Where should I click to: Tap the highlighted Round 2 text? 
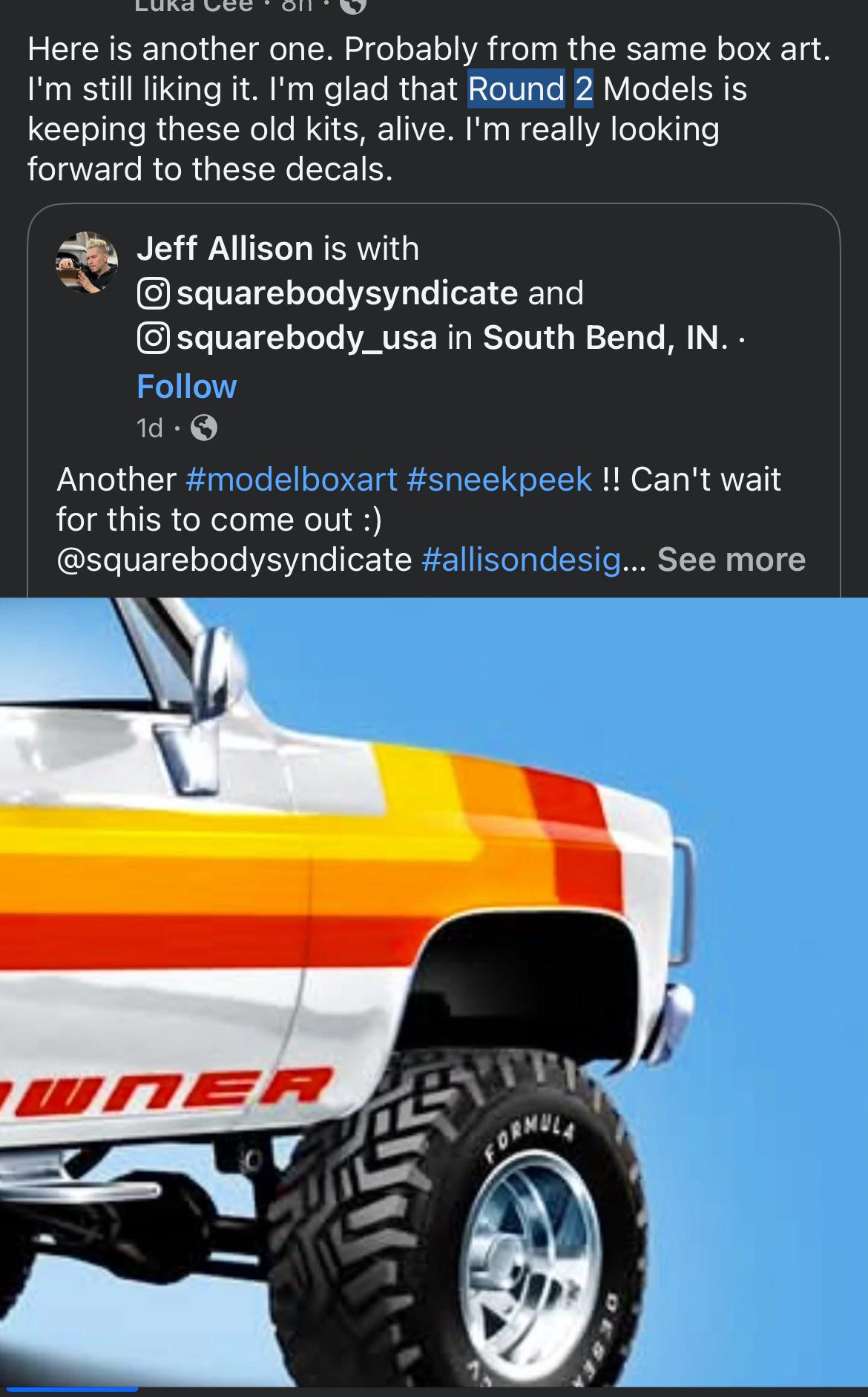point(530,89)
